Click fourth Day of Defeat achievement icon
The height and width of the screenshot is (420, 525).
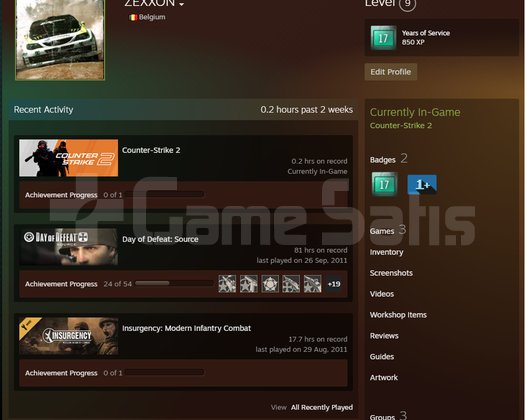291,284
